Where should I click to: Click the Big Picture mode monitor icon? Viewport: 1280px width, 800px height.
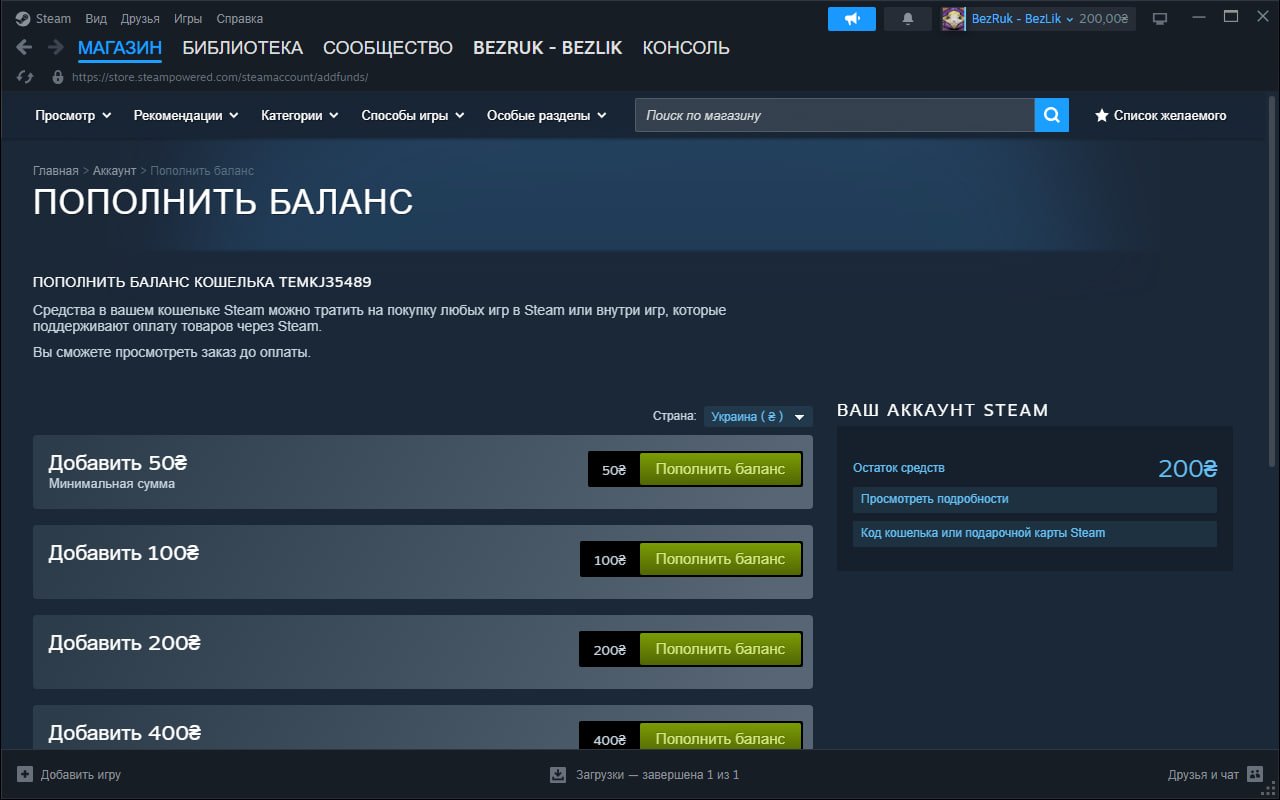pyautogui.click(x=1160, y=19)
